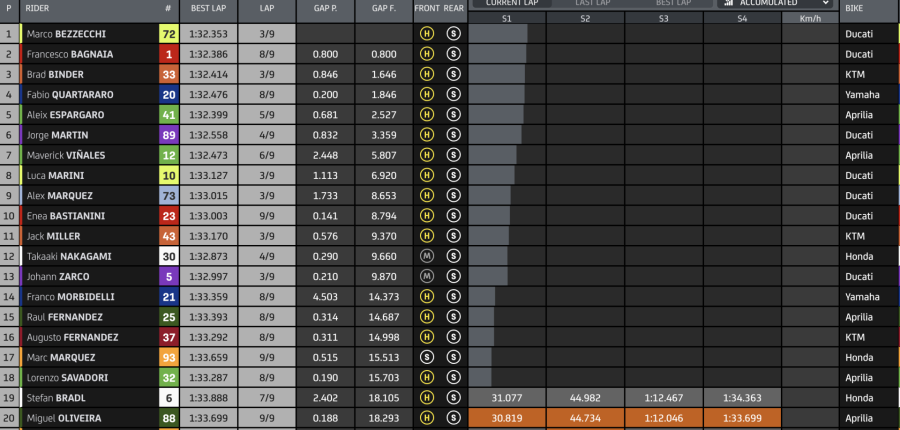The height and width of the screenshot is (430, 900).
Task: Select rider Marco BEZZECCHI
Action: (x=66, y=34)
